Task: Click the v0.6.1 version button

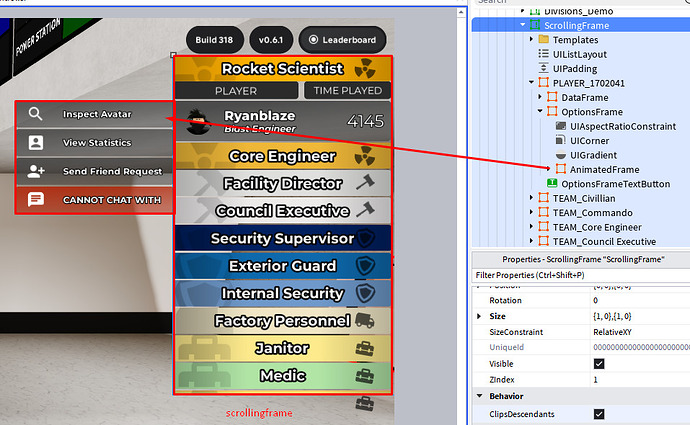Action: tap(271, 40)
